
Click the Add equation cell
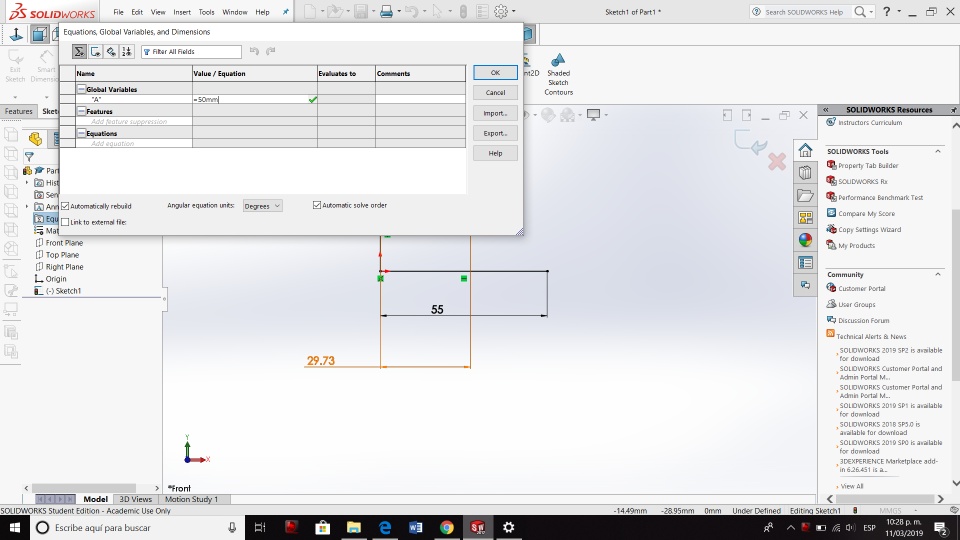point(133,143)
